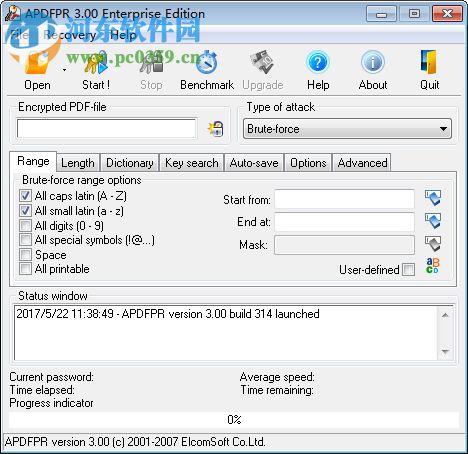Browse for encrypted PDF file icon
The height and width of the screenshot is (454, 468).
(x=216, y=129)
